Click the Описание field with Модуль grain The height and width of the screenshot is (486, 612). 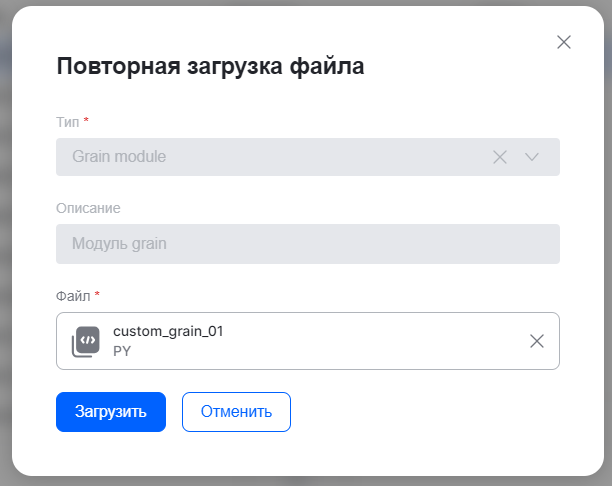(307, 243)
